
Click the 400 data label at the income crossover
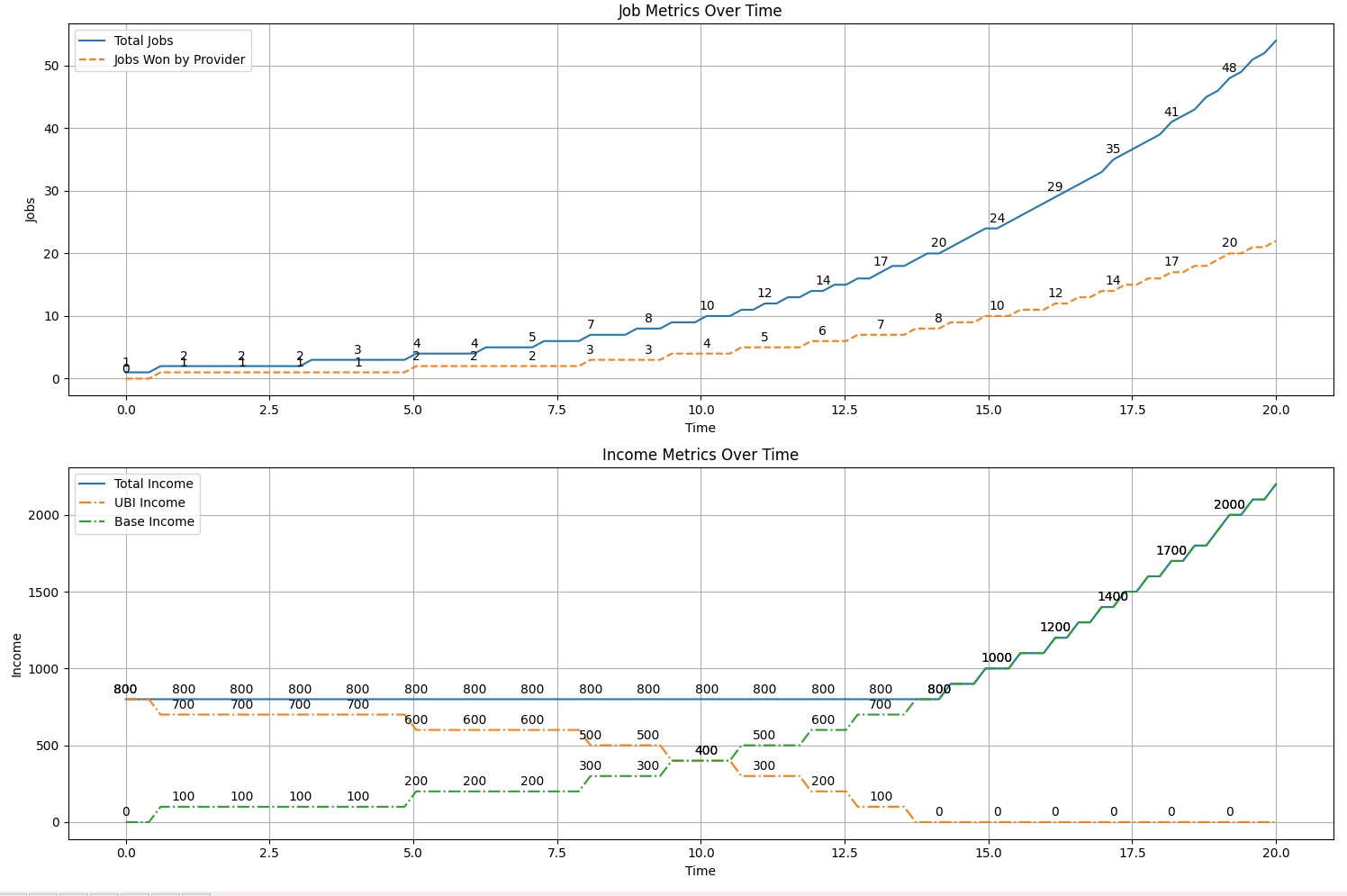706,750
